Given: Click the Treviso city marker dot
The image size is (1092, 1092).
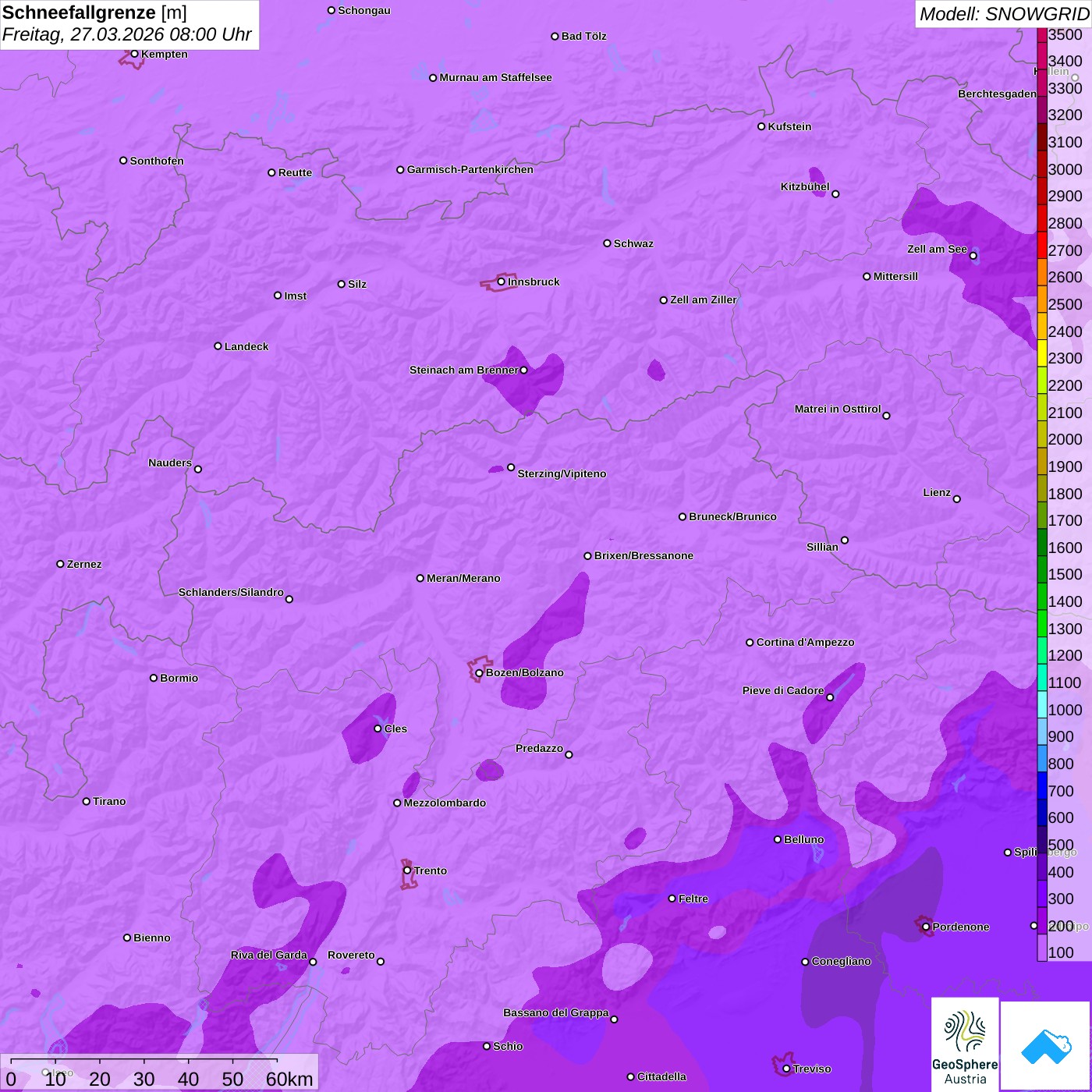Looking at the screenshot, I should 786,1069.
